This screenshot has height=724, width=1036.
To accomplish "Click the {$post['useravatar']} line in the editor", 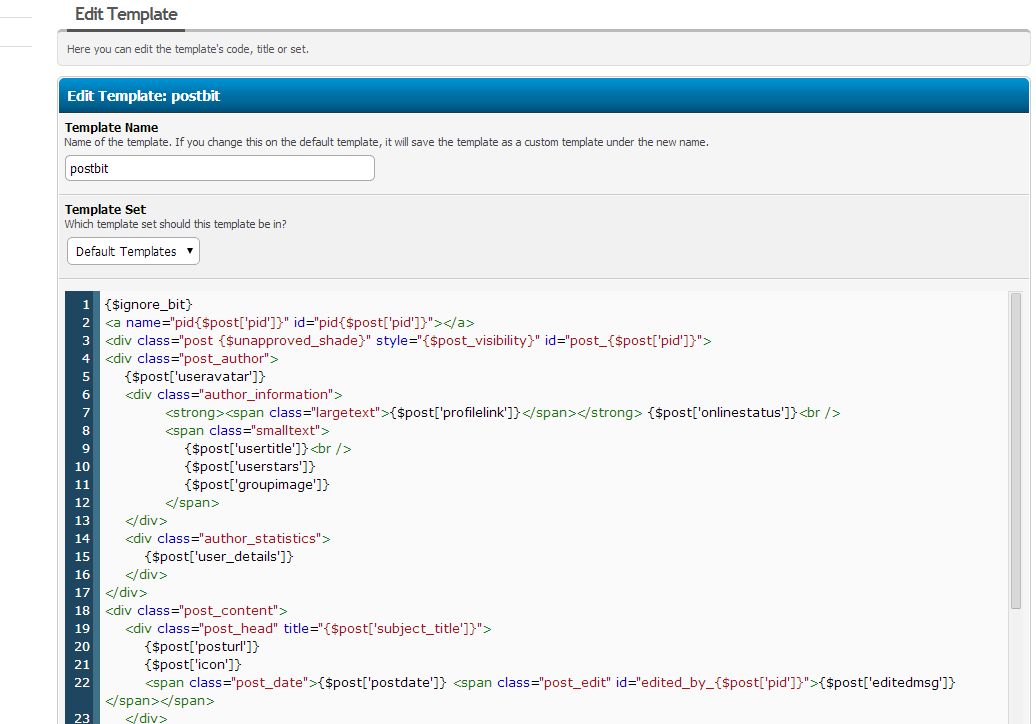I will (x=195, y=376).
